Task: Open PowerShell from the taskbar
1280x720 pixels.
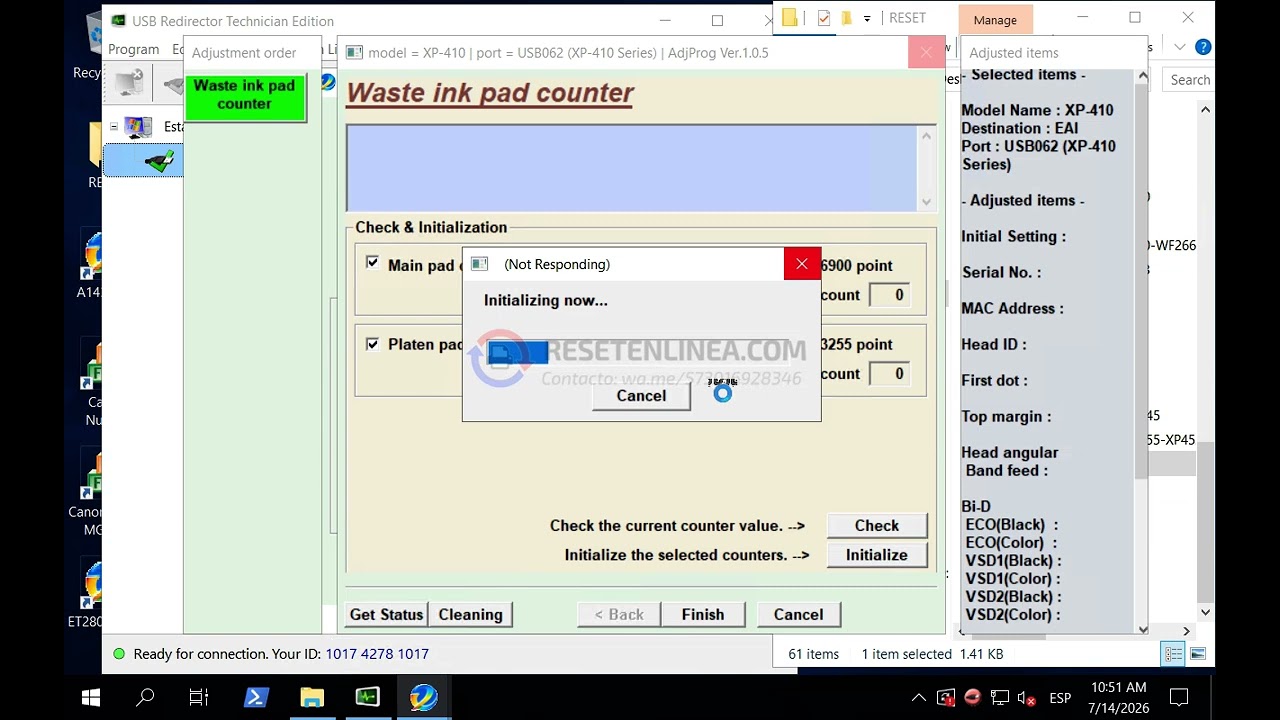Action: point(256,697)
